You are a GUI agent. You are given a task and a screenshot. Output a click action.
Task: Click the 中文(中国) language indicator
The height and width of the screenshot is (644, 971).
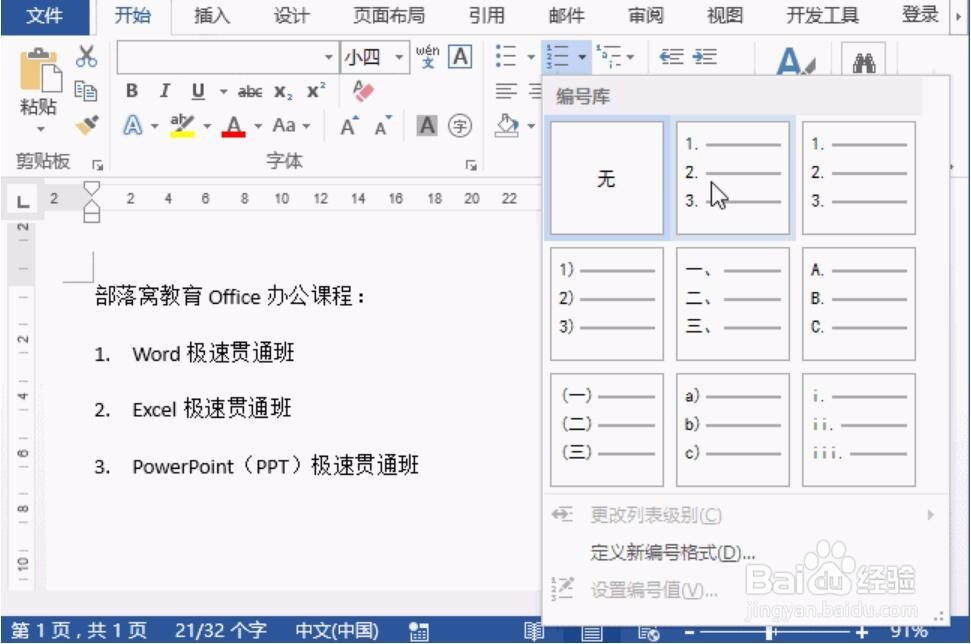pos(337,630)
